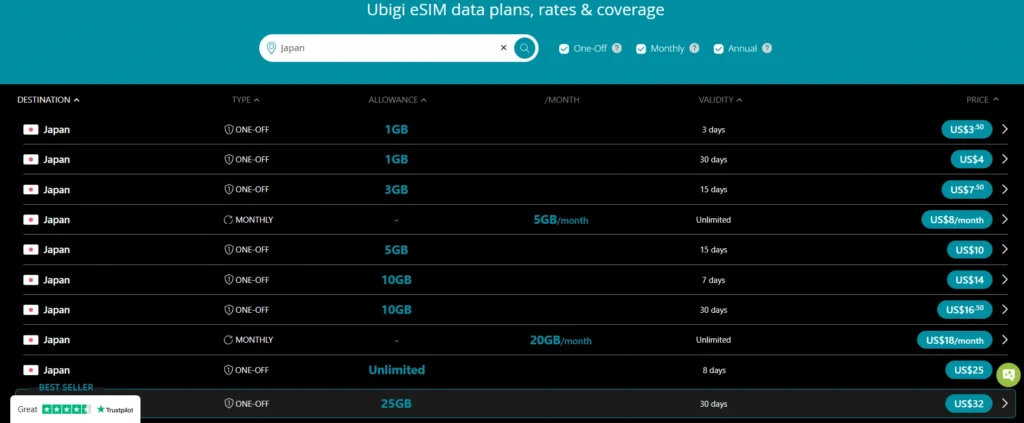1024x423 pixels.
Task: Expand the US$3.50 plan with its chevron
Action: click(x=1004, y=129)
